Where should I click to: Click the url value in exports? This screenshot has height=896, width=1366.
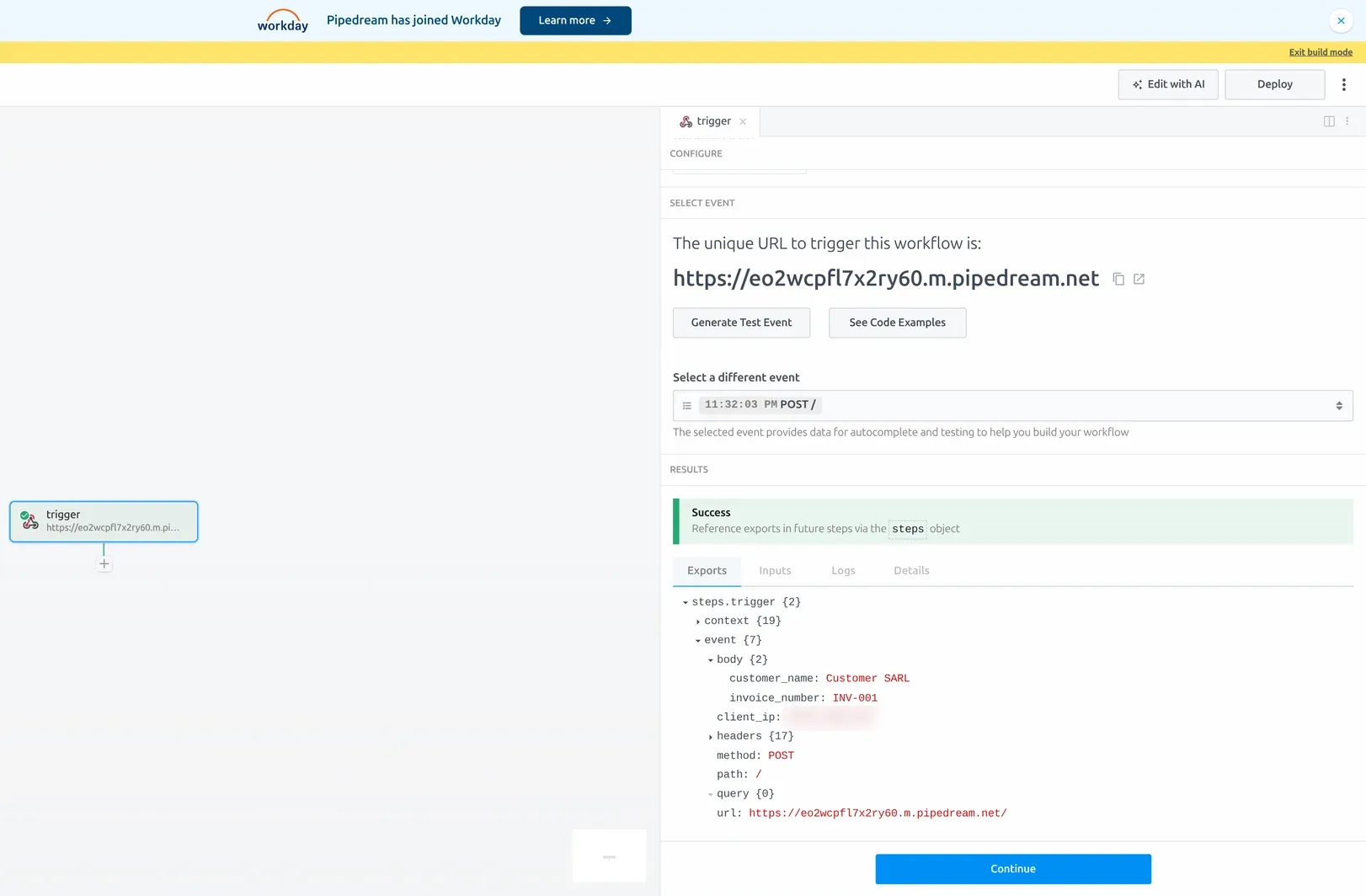(x=878, y=813)
